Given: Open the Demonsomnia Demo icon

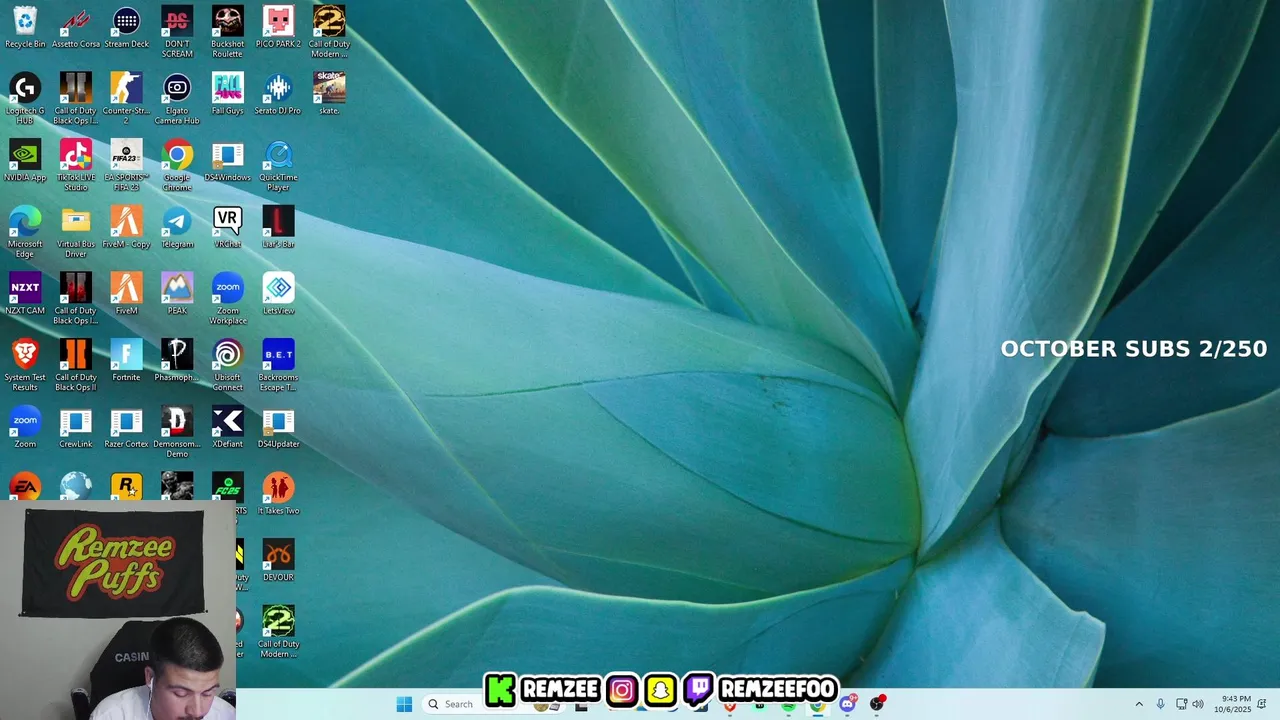Looking at the screenshot, I should coord(177,431).
